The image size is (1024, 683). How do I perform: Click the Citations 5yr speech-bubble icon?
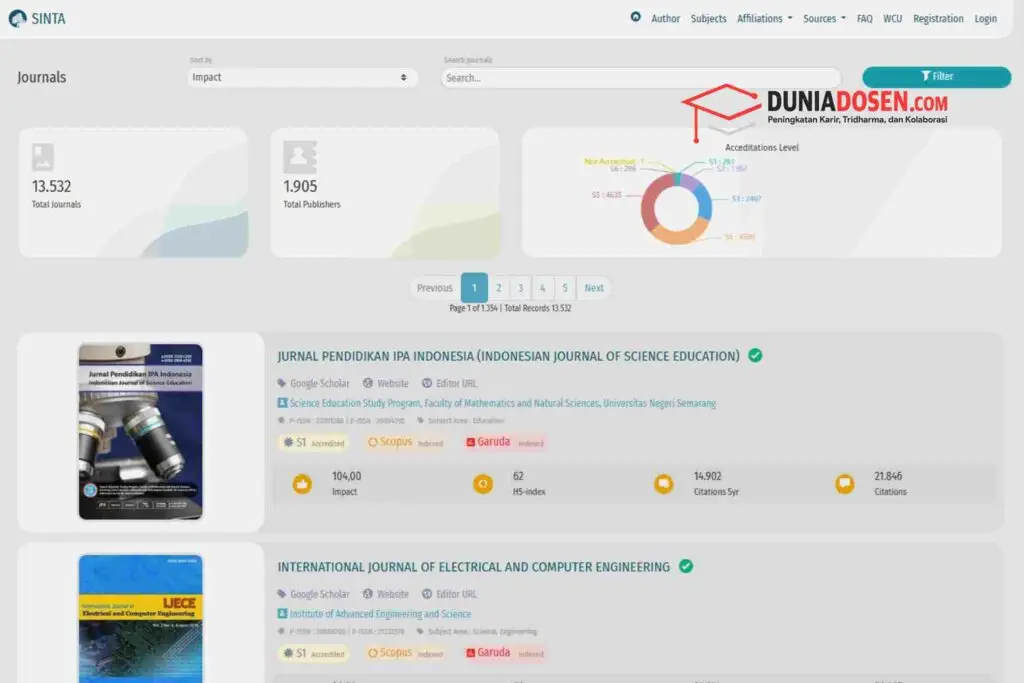click(x=665, y=484)
